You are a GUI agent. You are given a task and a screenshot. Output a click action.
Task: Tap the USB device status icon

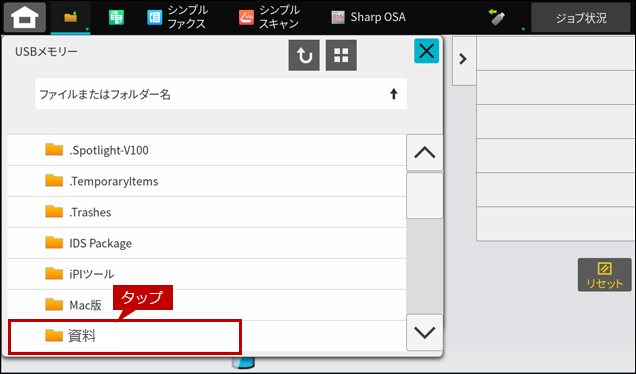click(x=497, y=17)
